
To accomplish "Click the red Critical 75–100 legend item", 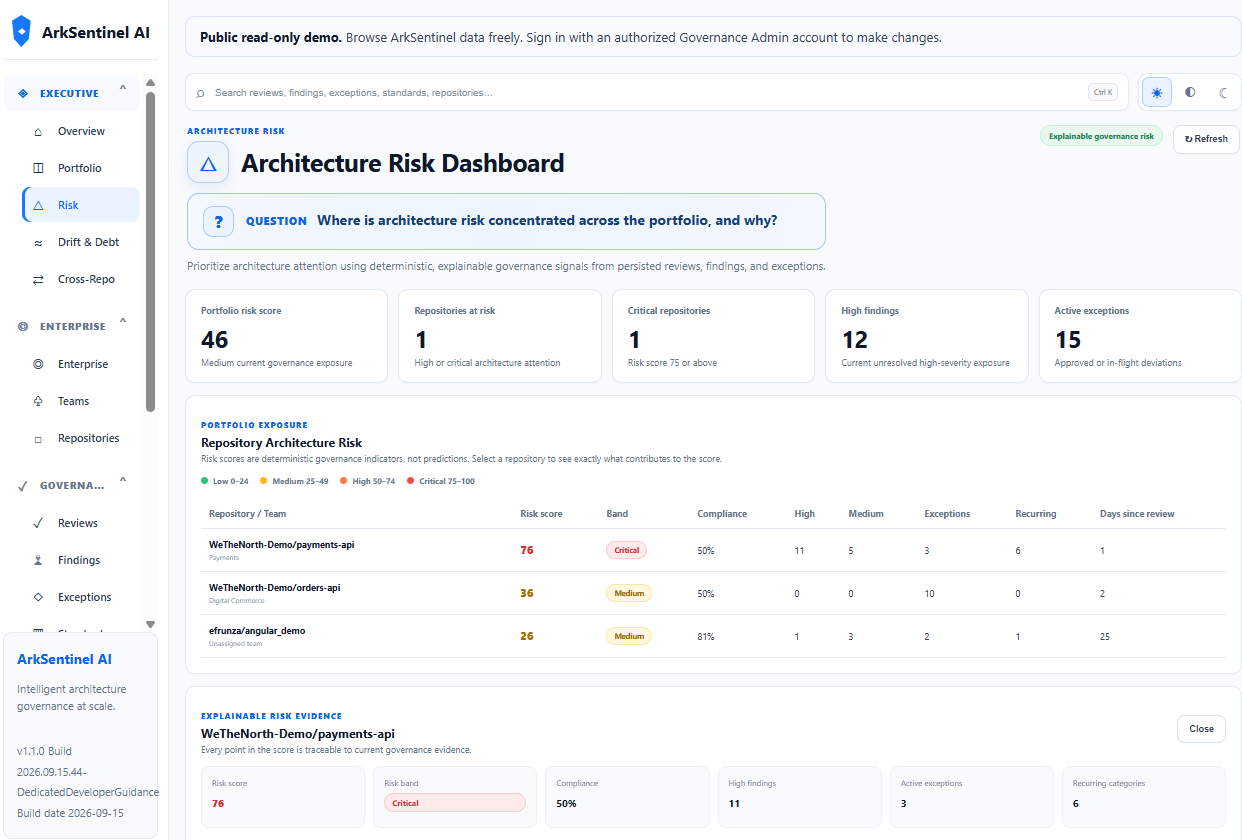I will 441,481.
